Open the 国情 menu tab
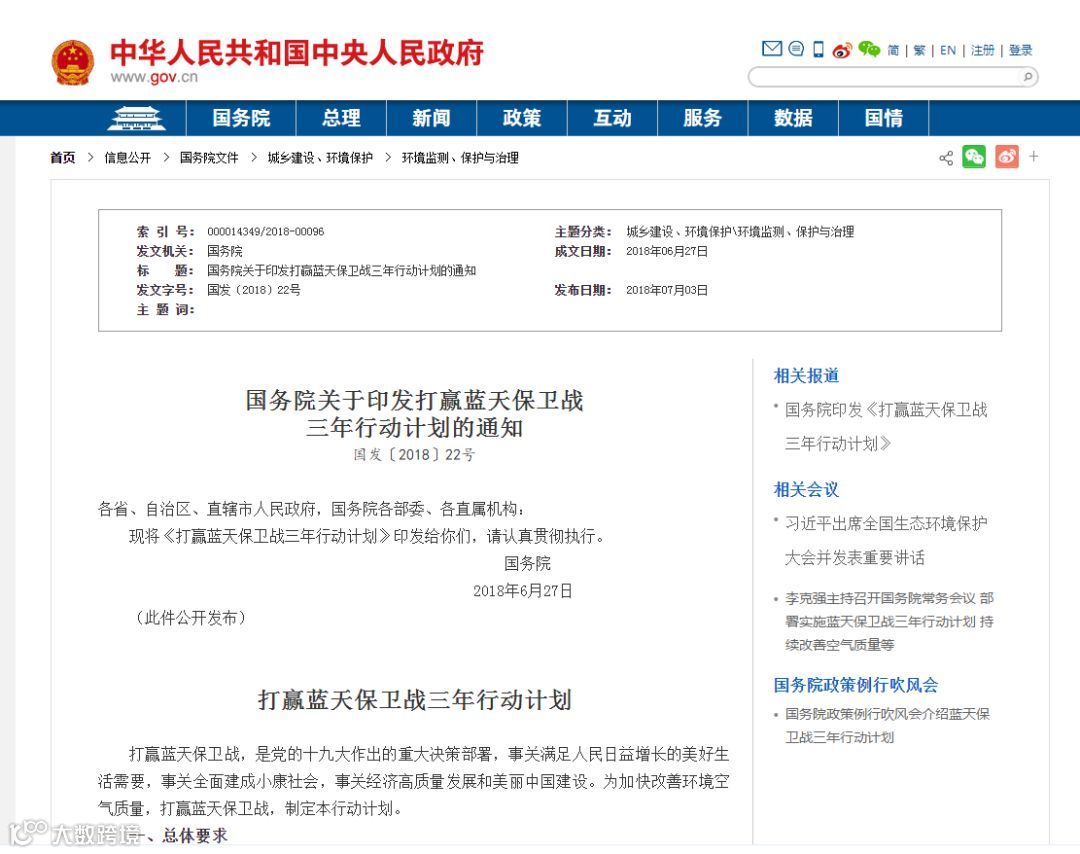This screenshot has height=854, width=1080. point(884,118)
